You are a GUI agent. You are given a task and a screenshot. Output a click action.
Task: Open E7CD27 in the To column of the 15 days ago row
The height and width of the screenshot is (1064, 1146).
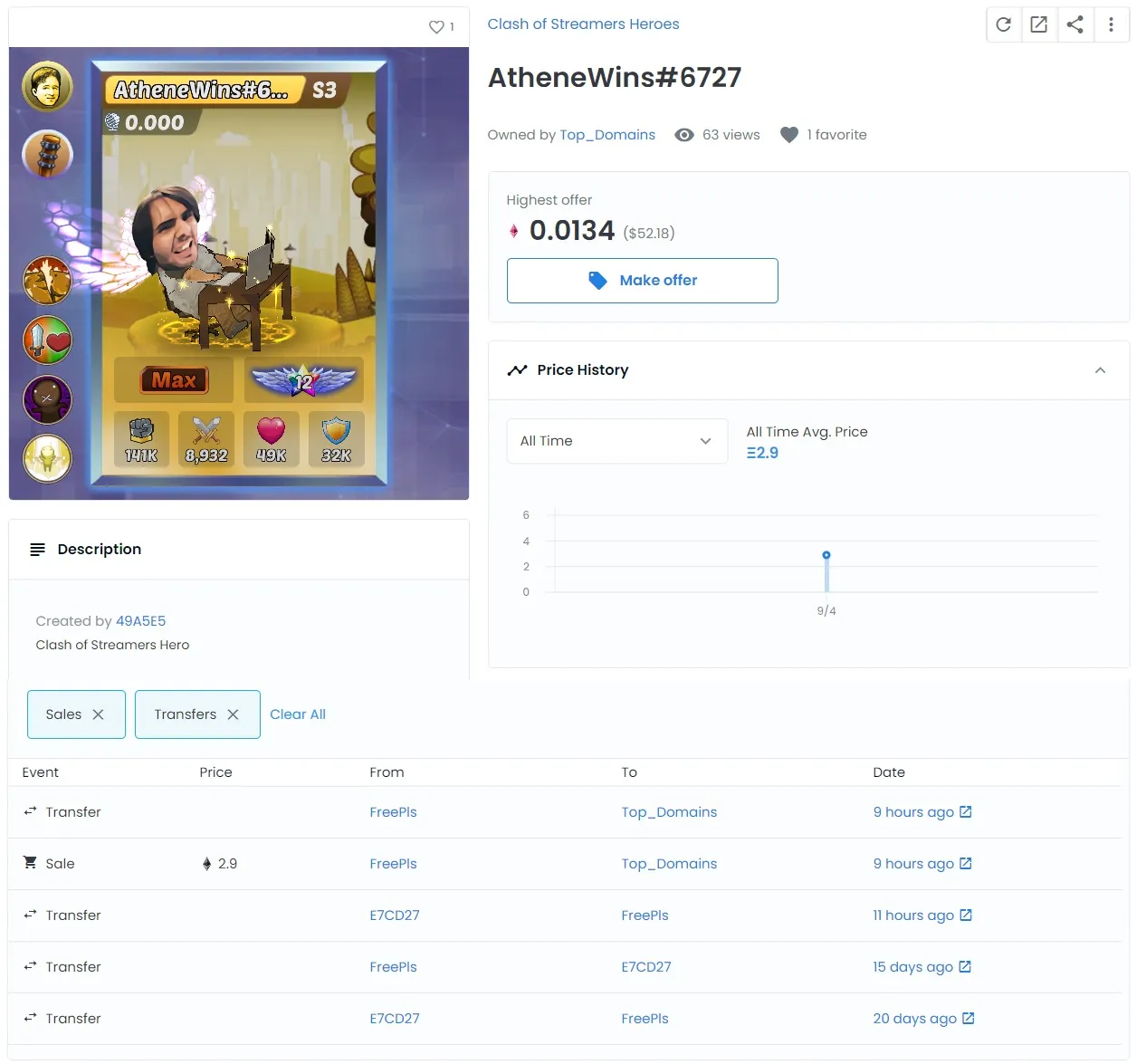pyautogui.click(x=646, y=967)
